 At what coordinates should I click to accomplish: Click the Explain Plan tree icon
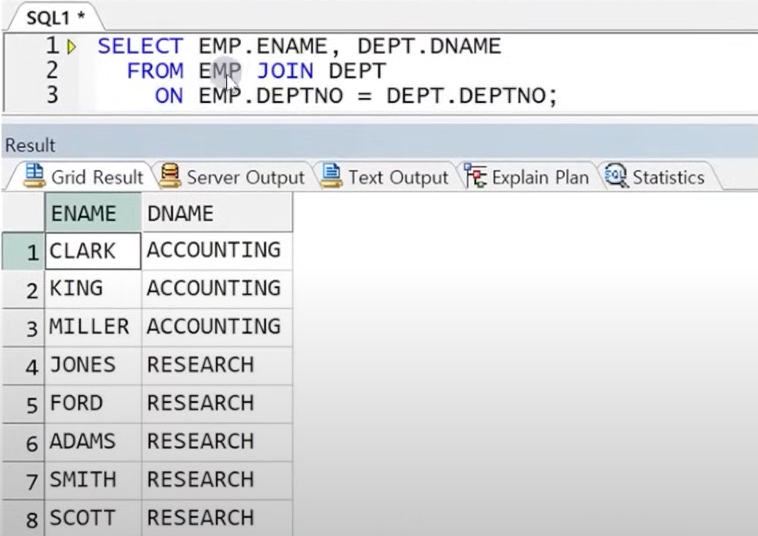pyautogui.click(x=475, y=176)
